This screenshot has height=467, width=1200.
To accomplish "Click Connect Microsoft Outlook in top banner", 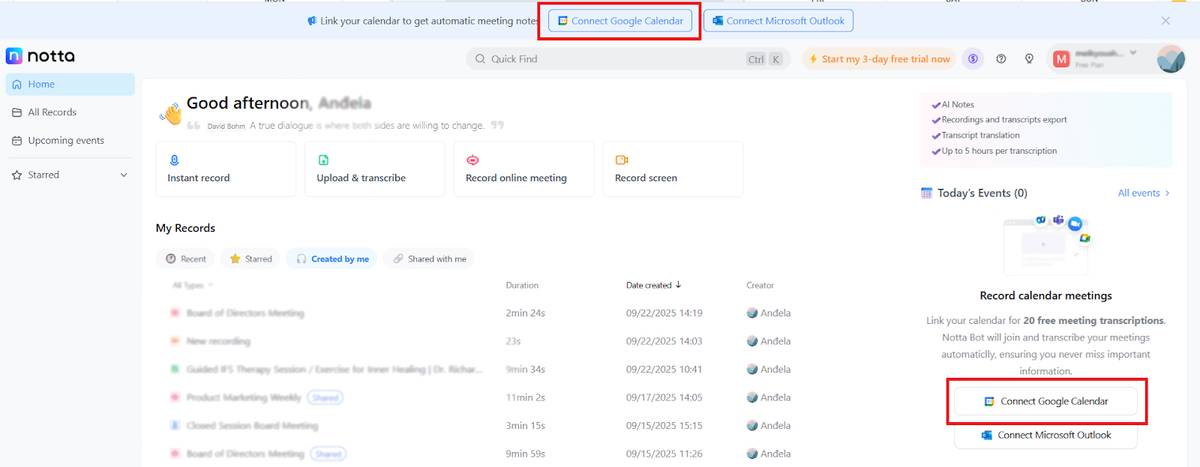I will 778,21.
